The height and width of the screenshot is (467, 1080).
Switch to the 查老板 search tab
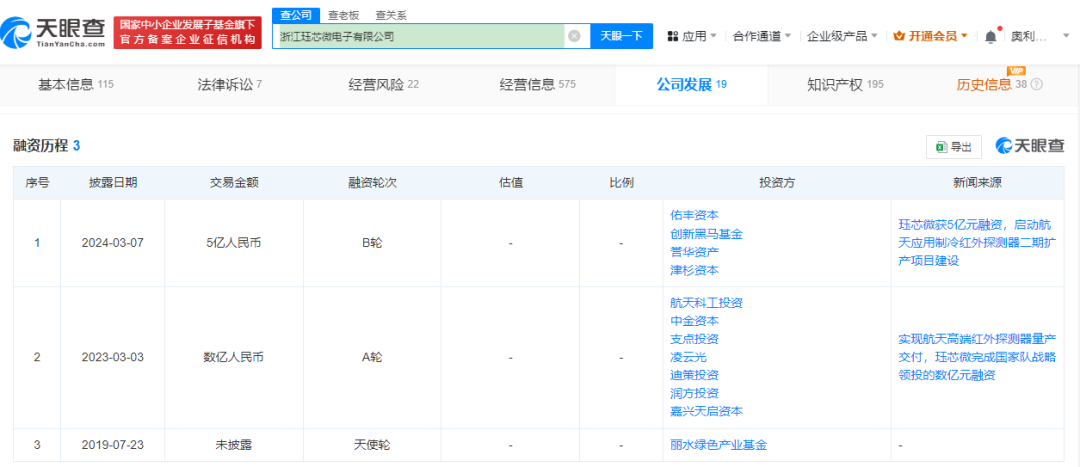pos(343,15)
